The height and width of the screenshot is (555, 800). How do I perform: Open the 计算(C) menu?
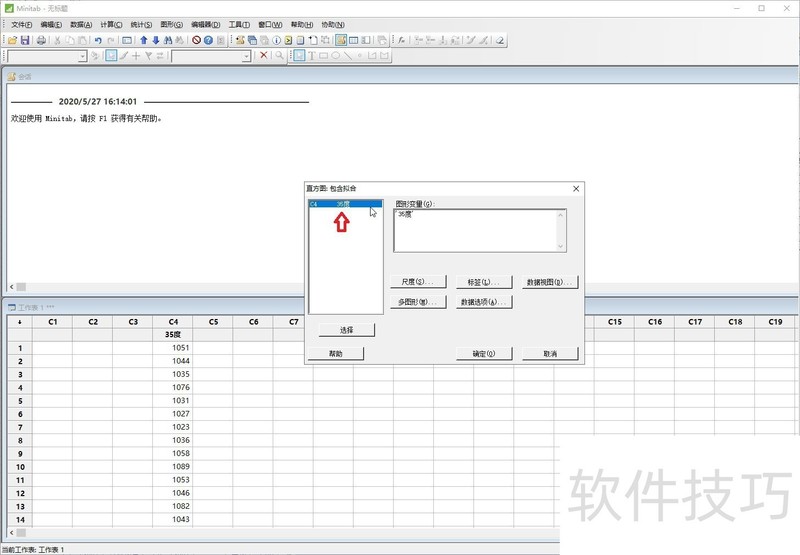click(x=111, y=24)
